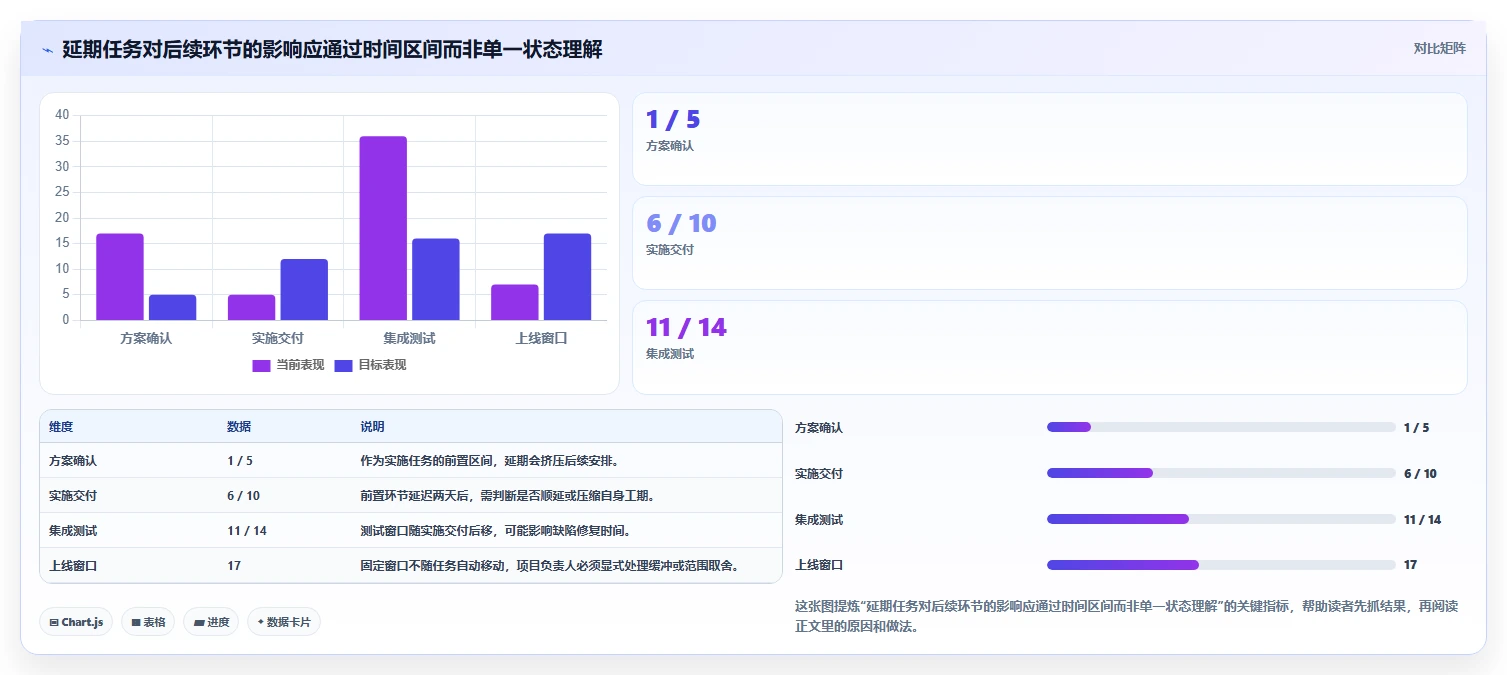This screenshot has height=675, width=1507.
Task: Click the 17 value beside the 上线窗口 progress bar
Action: click(1411, 565)
